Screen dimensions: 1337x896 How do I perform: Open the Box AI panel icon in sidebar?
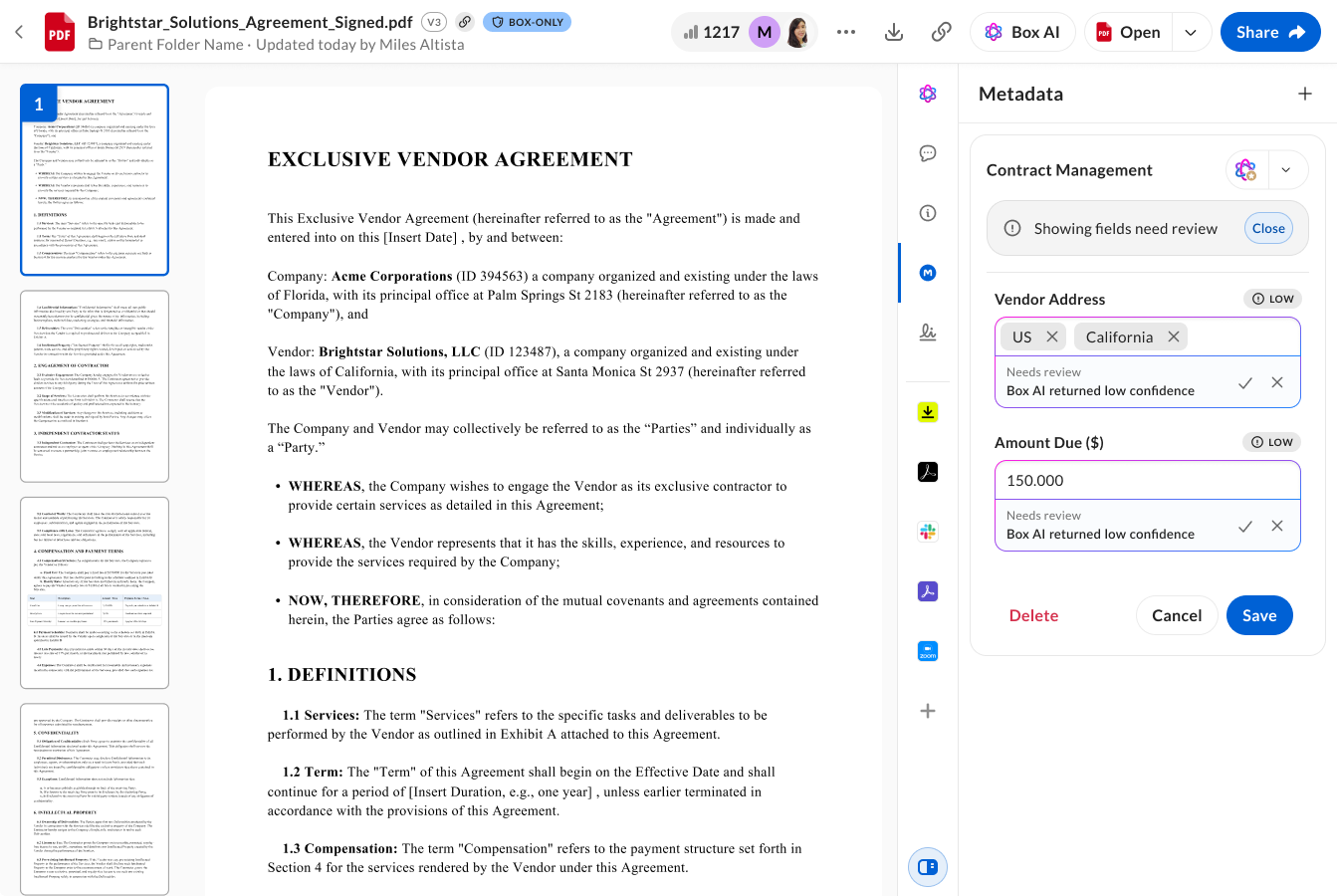(927, 93)
